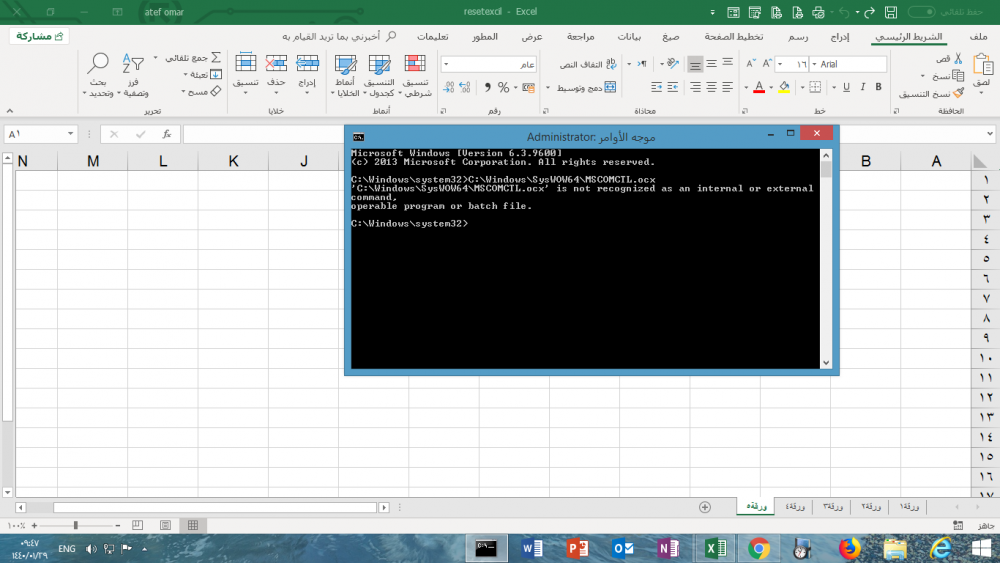Add a new sheet with plus button
The width and height of the screenshot is (1000, 563).
(x=705, y=507)
